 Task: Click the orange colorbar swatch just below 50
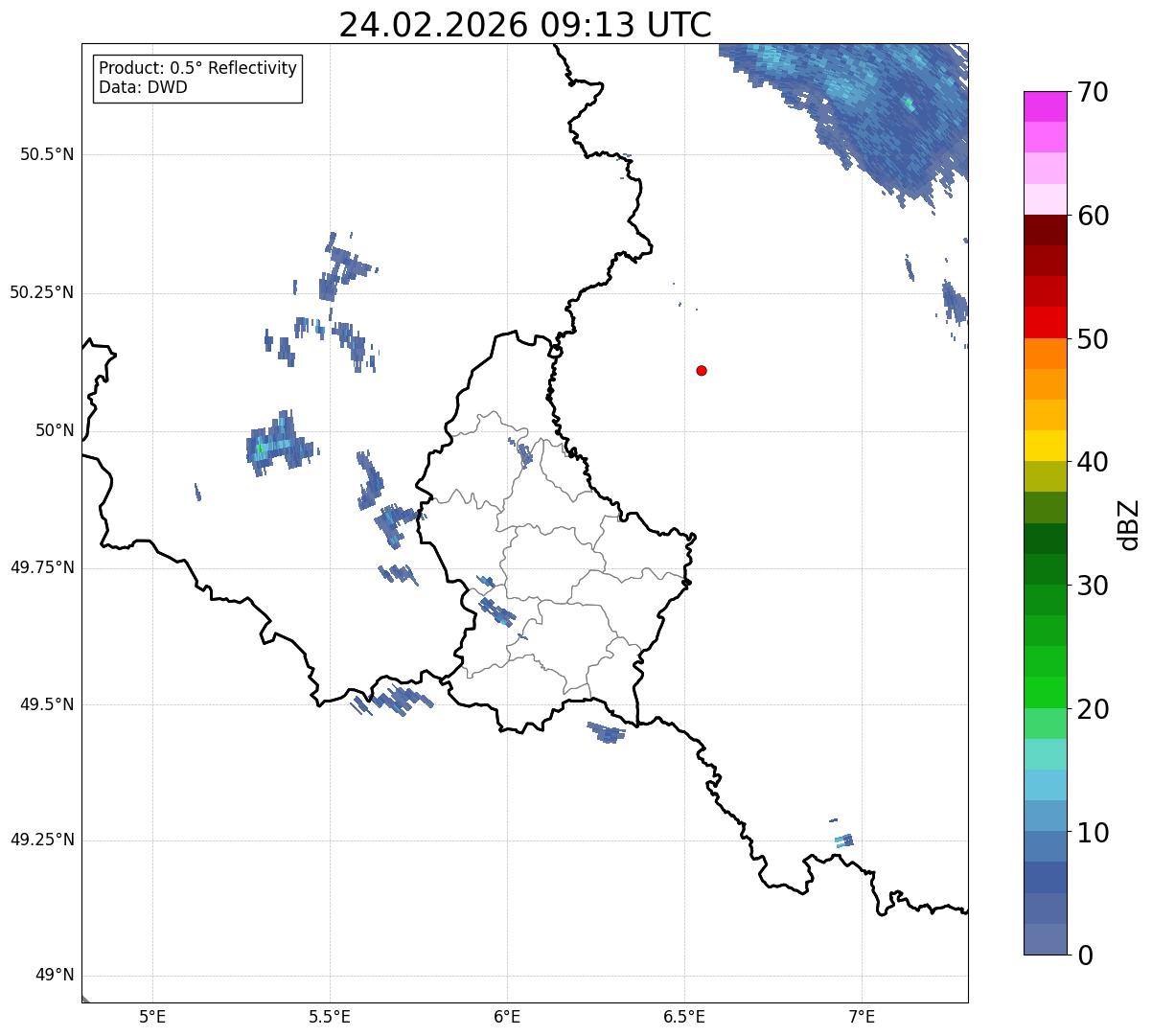[1046, 354]
